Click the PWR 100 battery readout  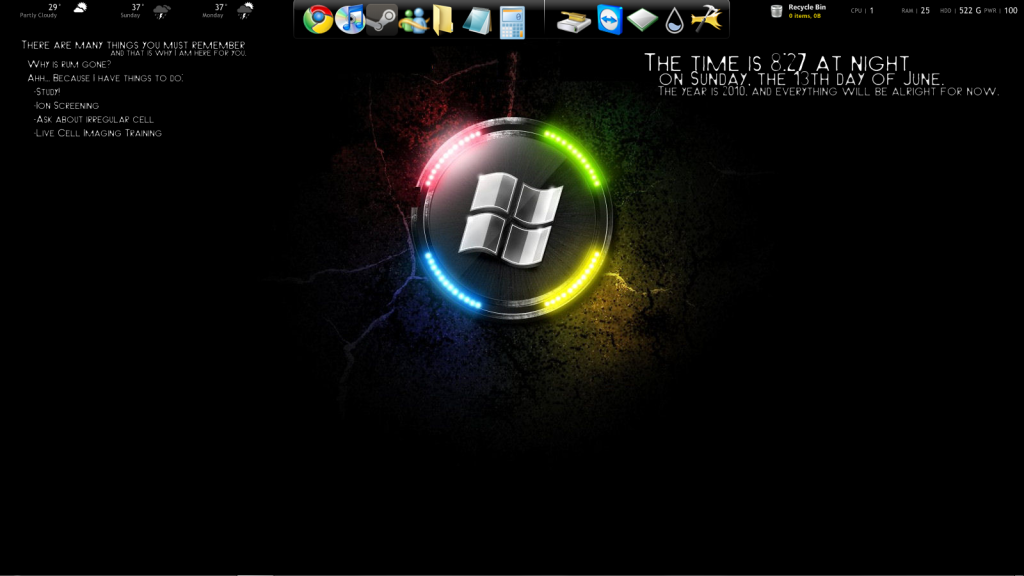click(x=1000, y=10)
